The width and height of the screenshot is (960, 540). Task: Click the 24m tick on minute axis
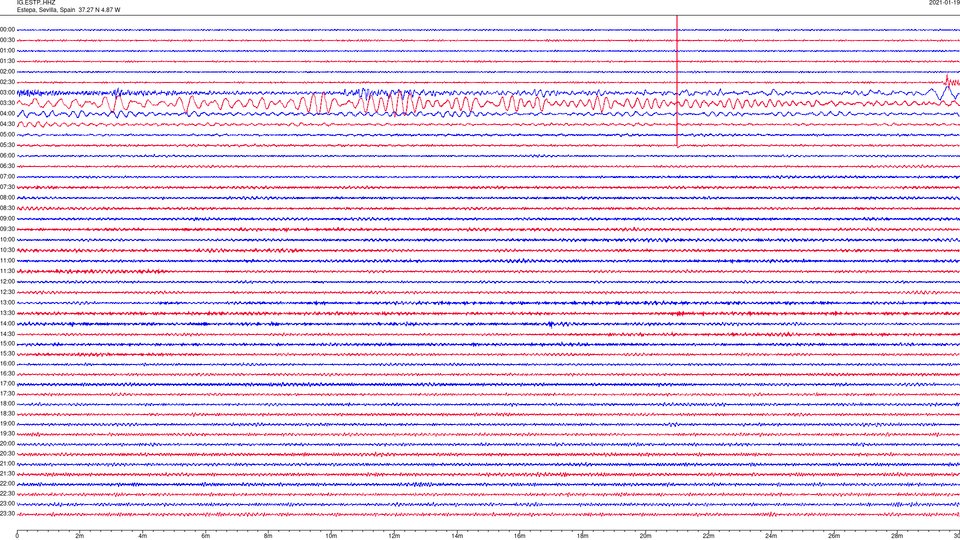[x=771, y=536]
